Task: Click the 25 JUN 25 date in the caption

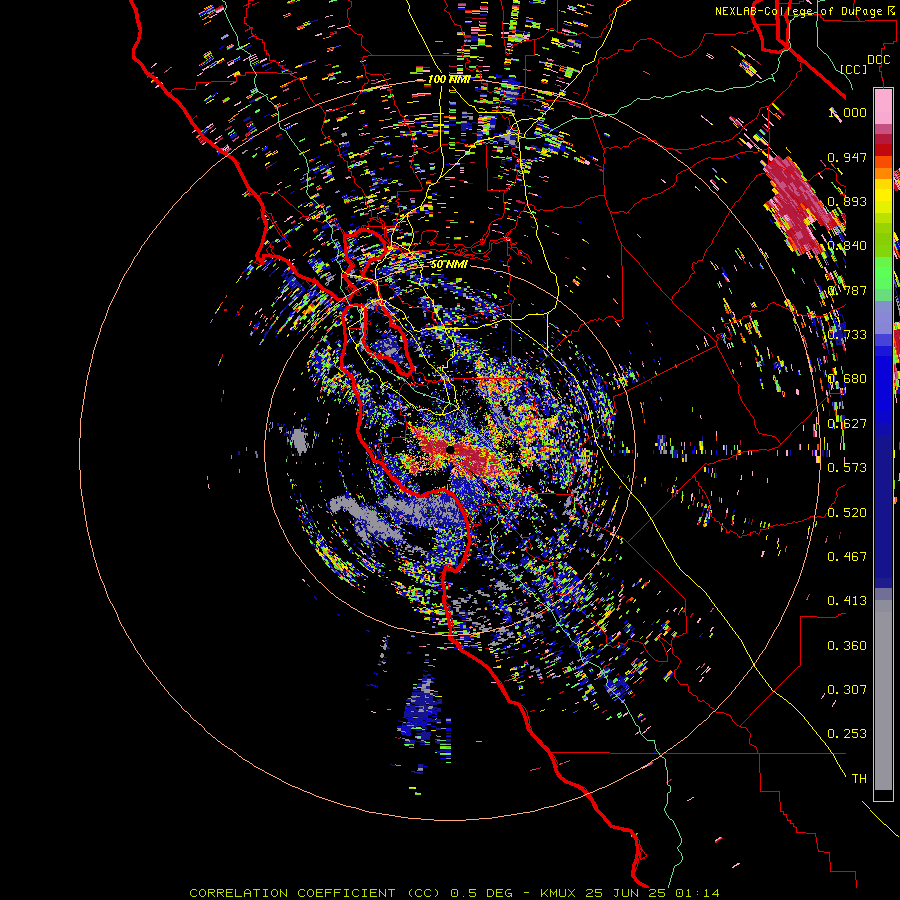Action: point(627,893)
